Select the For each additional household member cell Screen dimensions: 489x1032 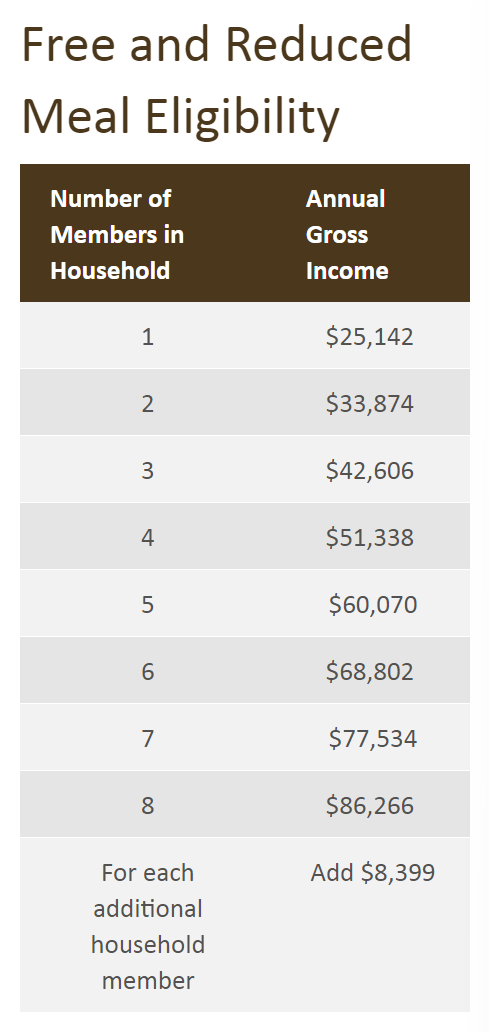coord(148,926)
